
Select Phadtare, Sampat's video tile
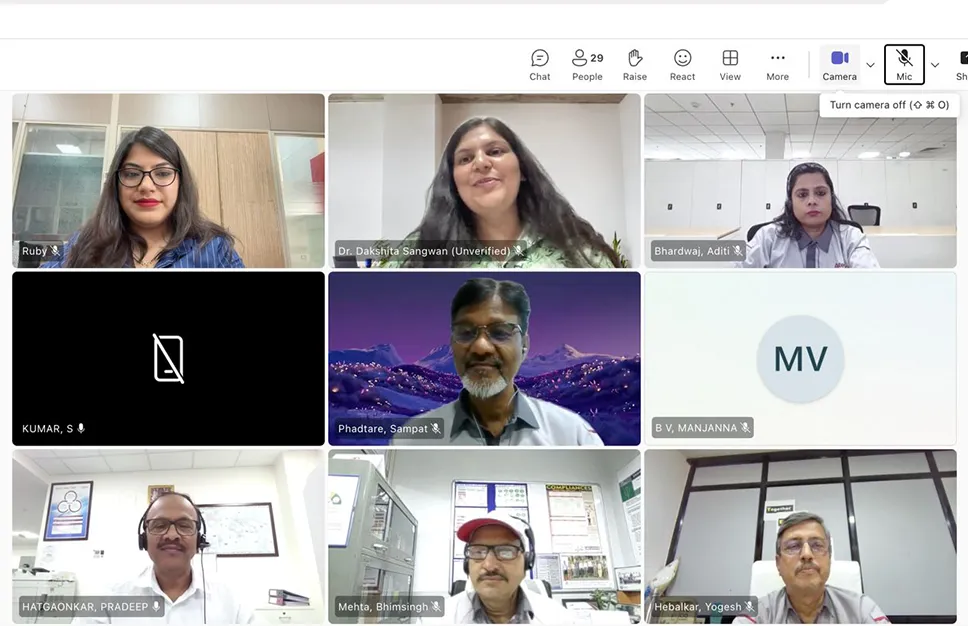(x=484, y=358)
